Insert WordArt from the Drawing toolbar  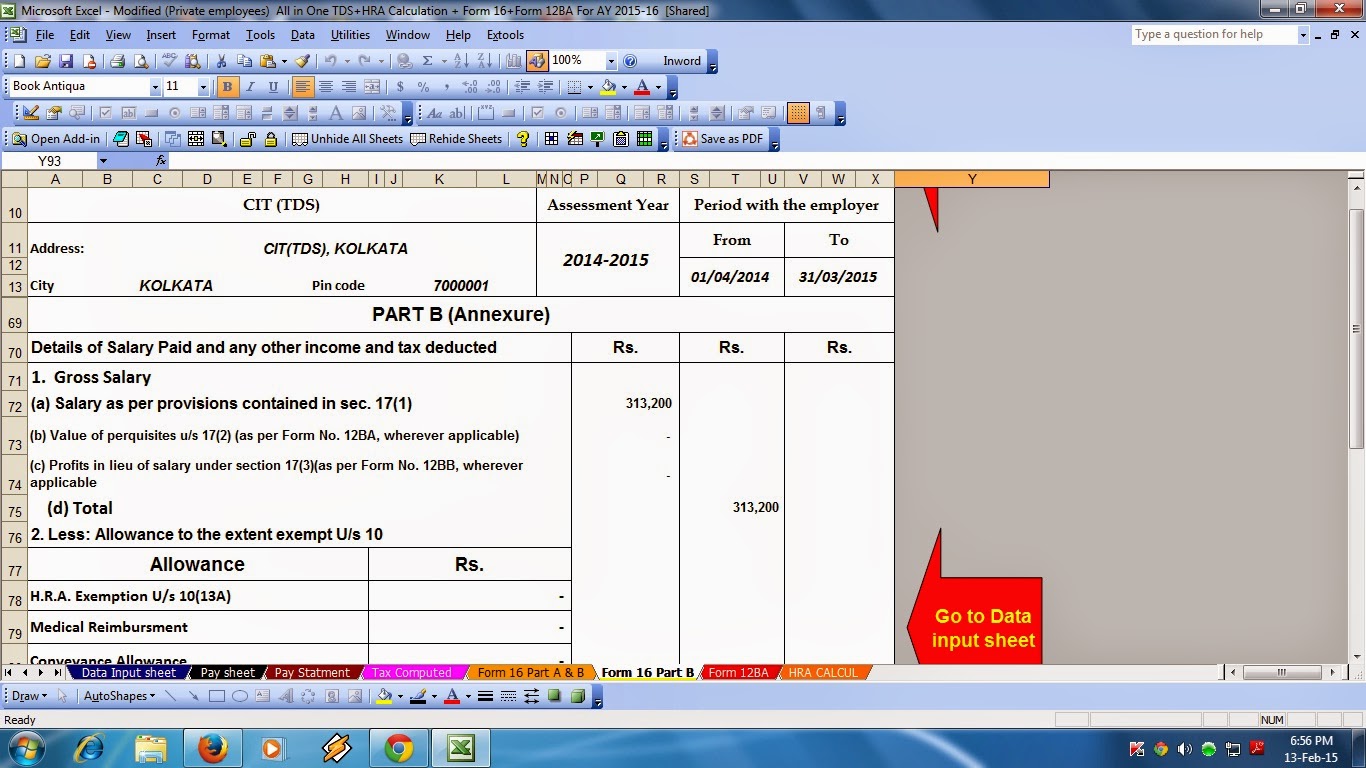click(286, 696)
